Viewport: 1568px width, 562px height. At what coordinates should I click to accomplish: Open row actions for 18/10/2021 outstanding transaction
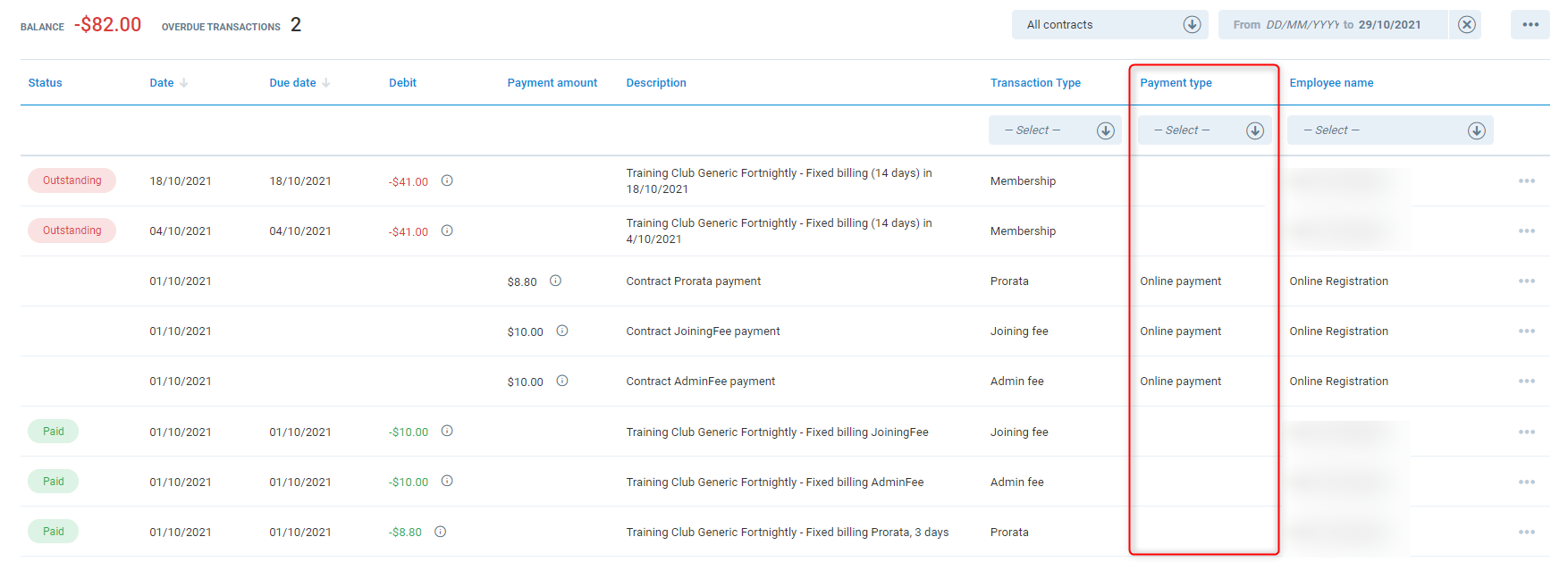pos(1526,181)
